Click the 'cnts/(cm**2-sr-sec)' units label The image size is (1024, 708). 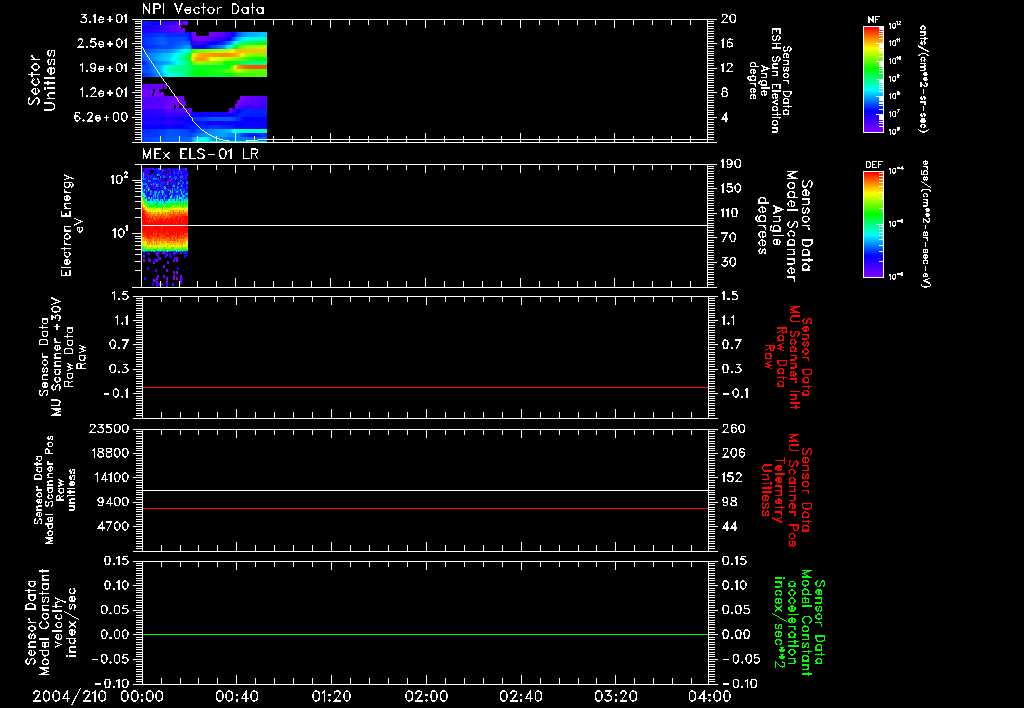[923, 79]
